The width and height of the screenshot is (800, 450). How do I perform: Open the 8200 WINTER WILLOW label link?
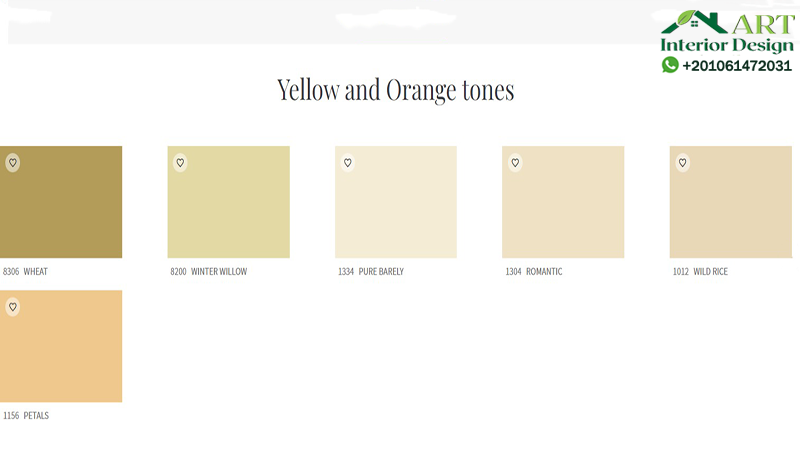click(x=208, y=272)
